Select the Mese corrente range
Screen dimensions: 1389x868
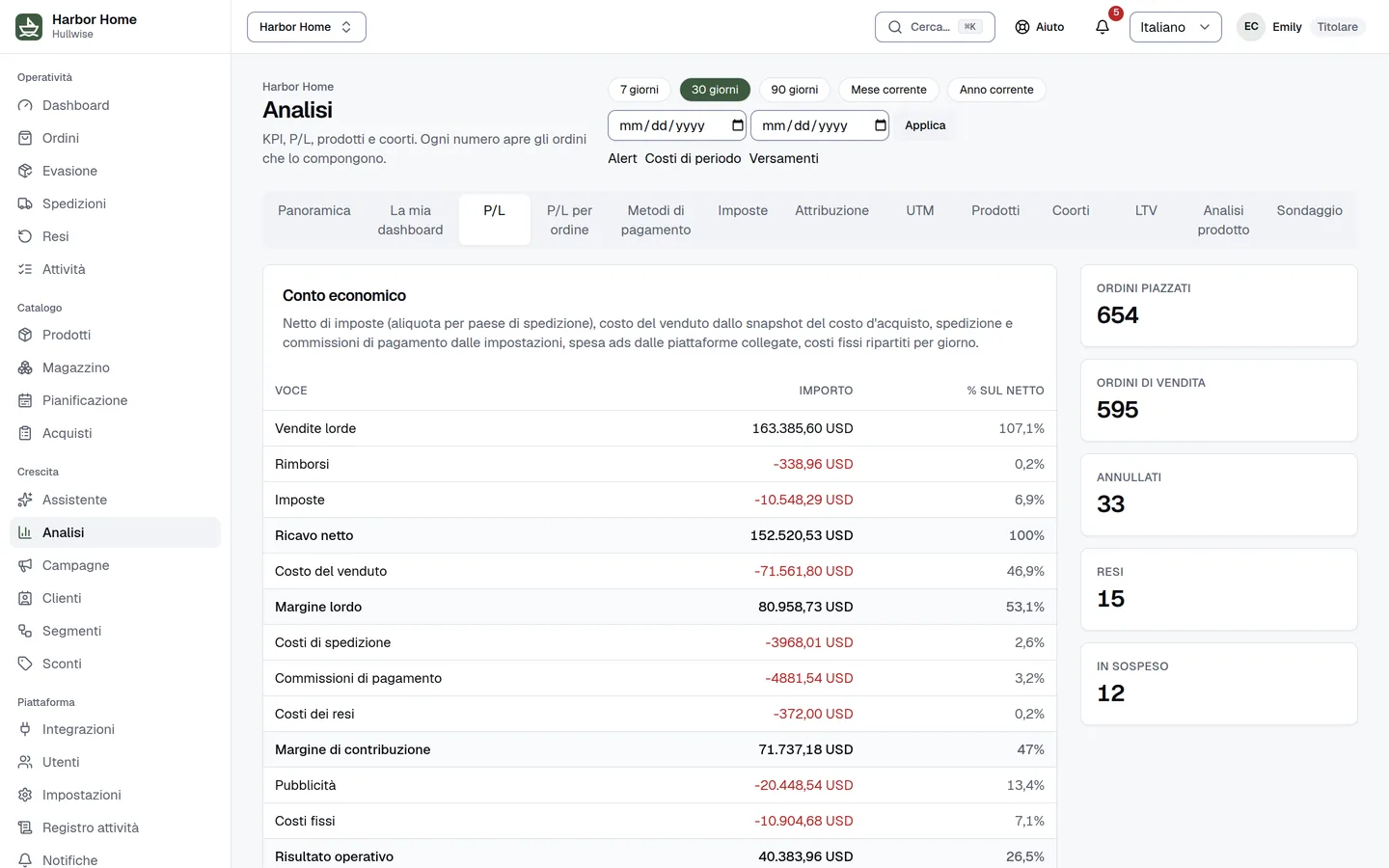pyautogui.click(x=888, y=90)
